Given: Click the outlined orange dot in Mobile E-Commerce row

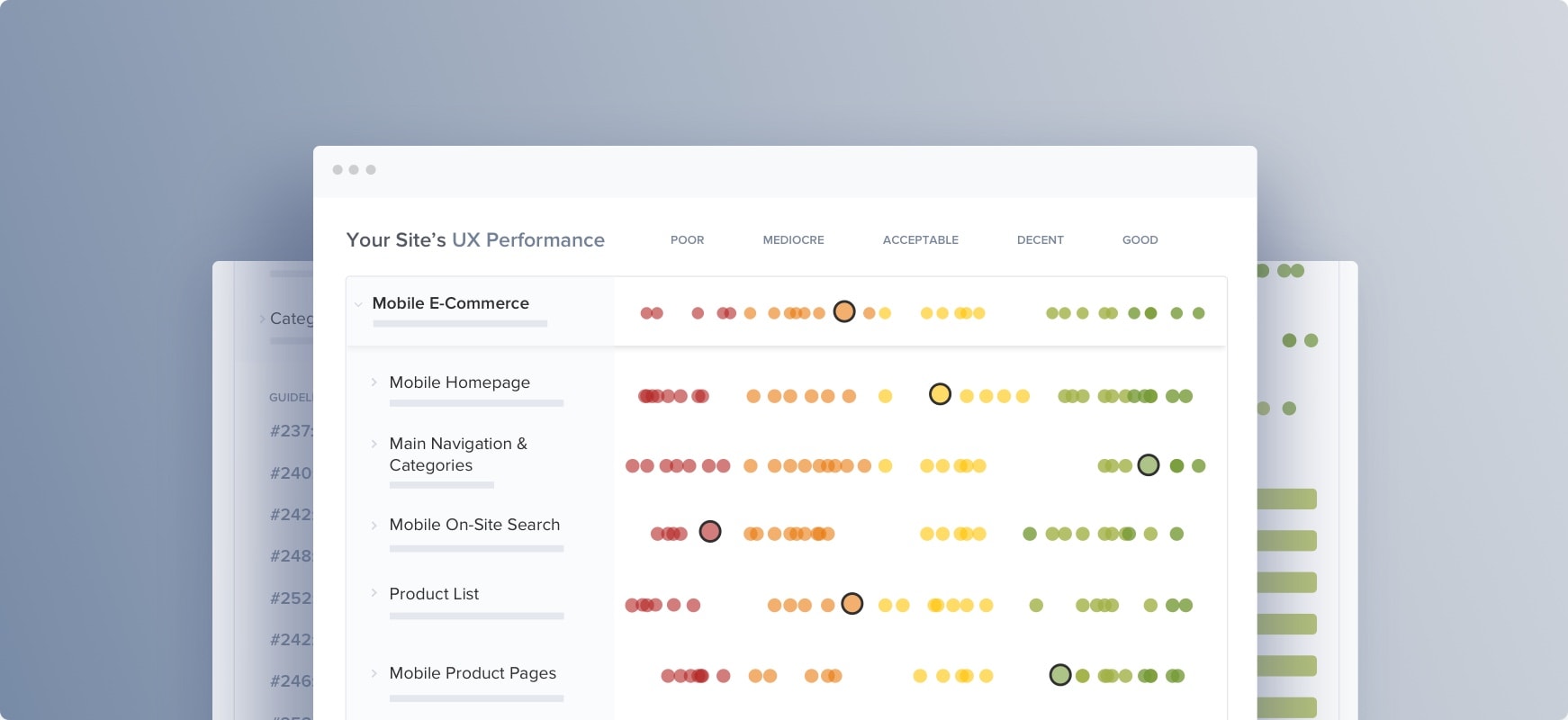Looking at the screenshot, I should click(844, 311).
